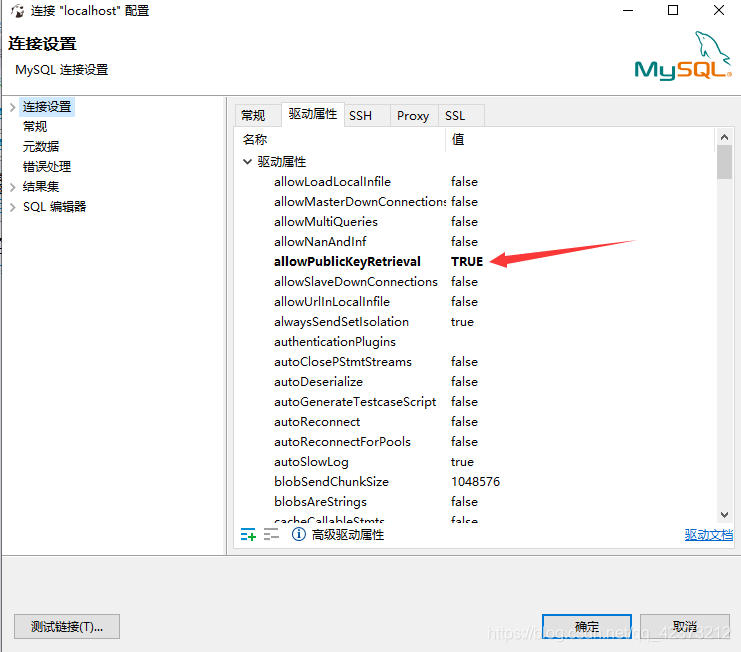Click the 值 column header
This screenshot has width=741, height=652.
(x=458, y=139)
